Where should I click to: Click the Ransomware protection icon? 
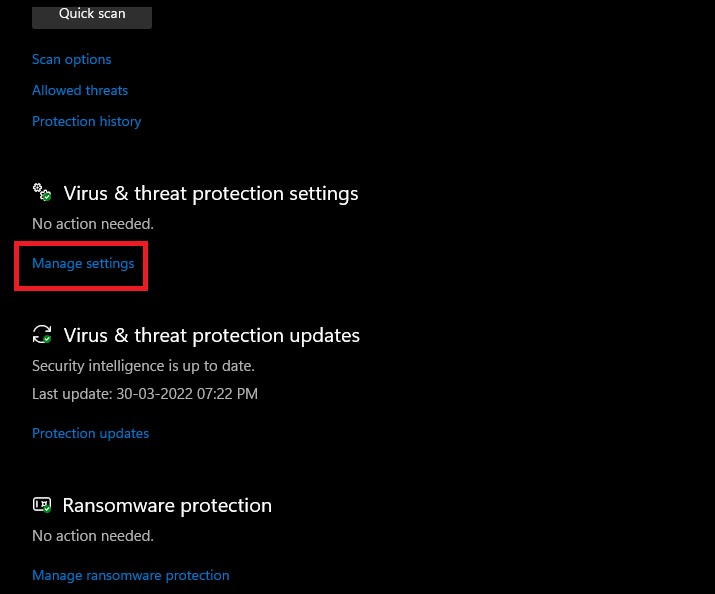(x=41, y=504)
